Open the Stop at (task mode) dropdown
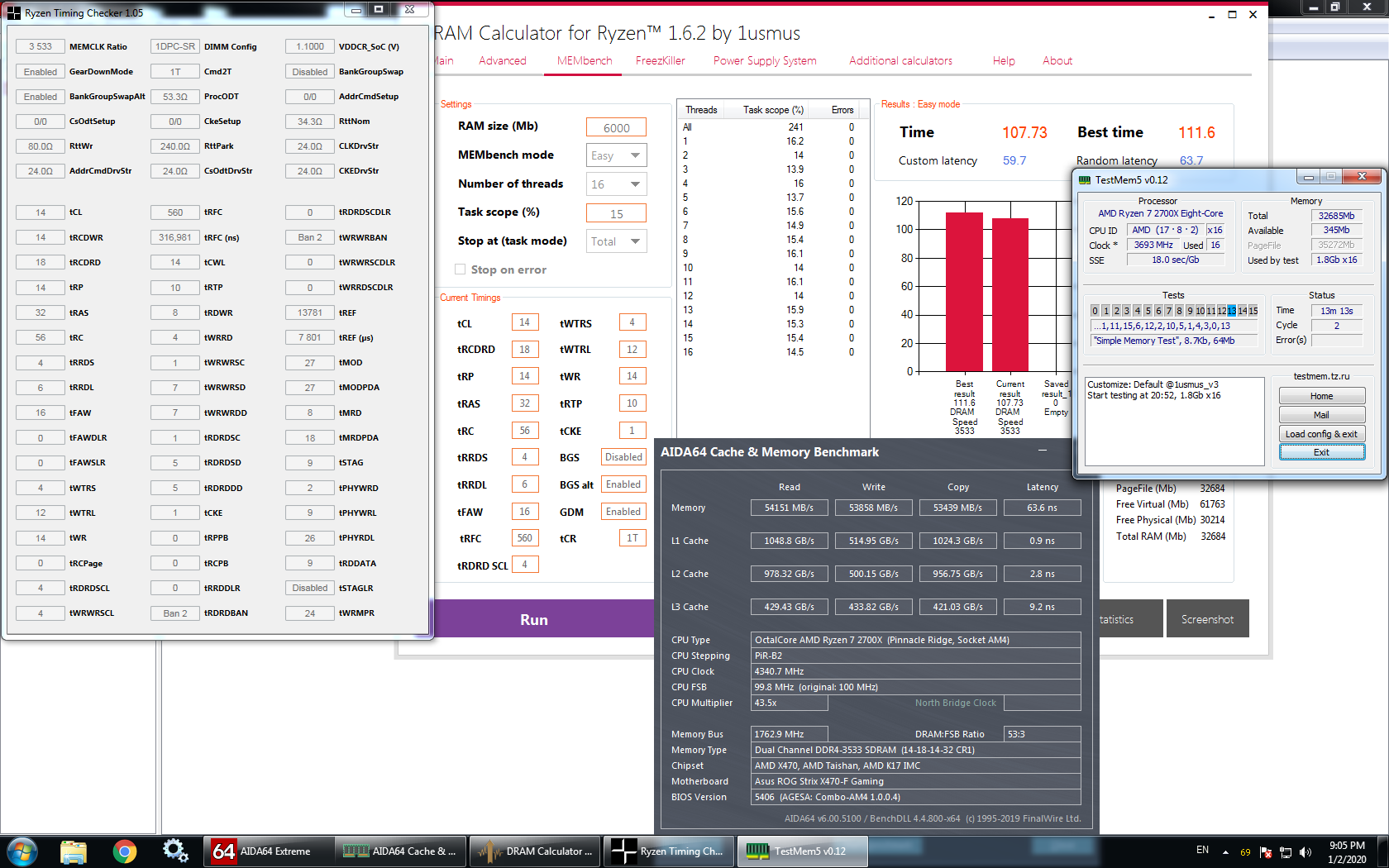Screen dimensions: 1389x868 coord(616,241)
